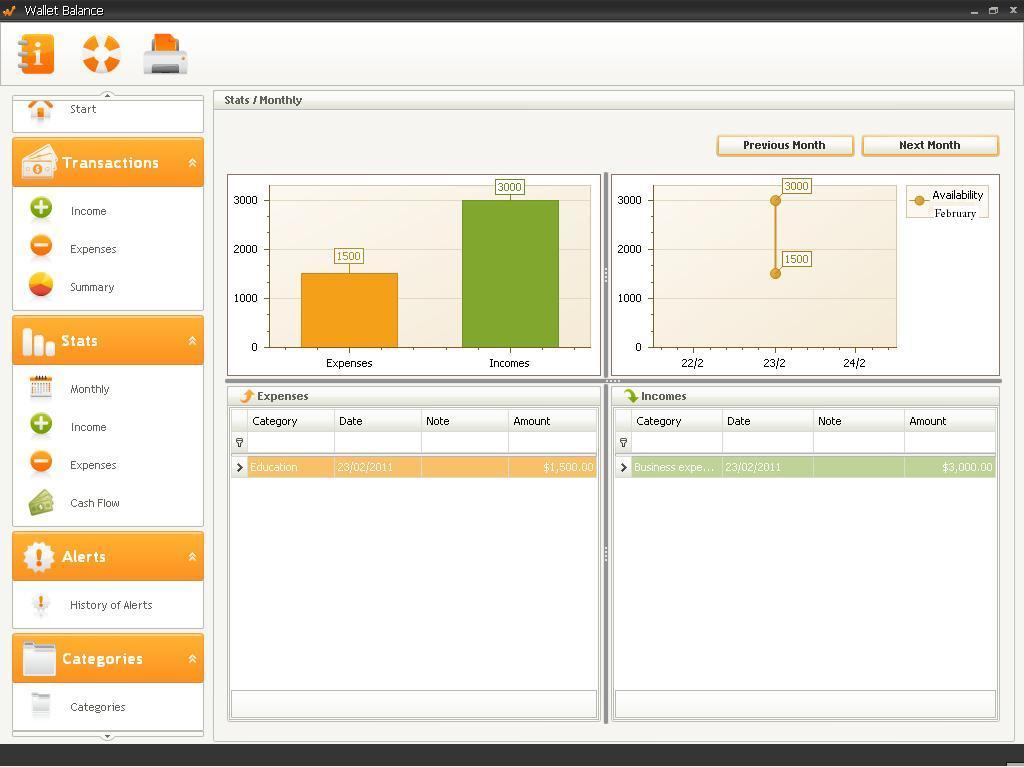
Task: Click the Expenses Category filter field
Action: [290, 442]
